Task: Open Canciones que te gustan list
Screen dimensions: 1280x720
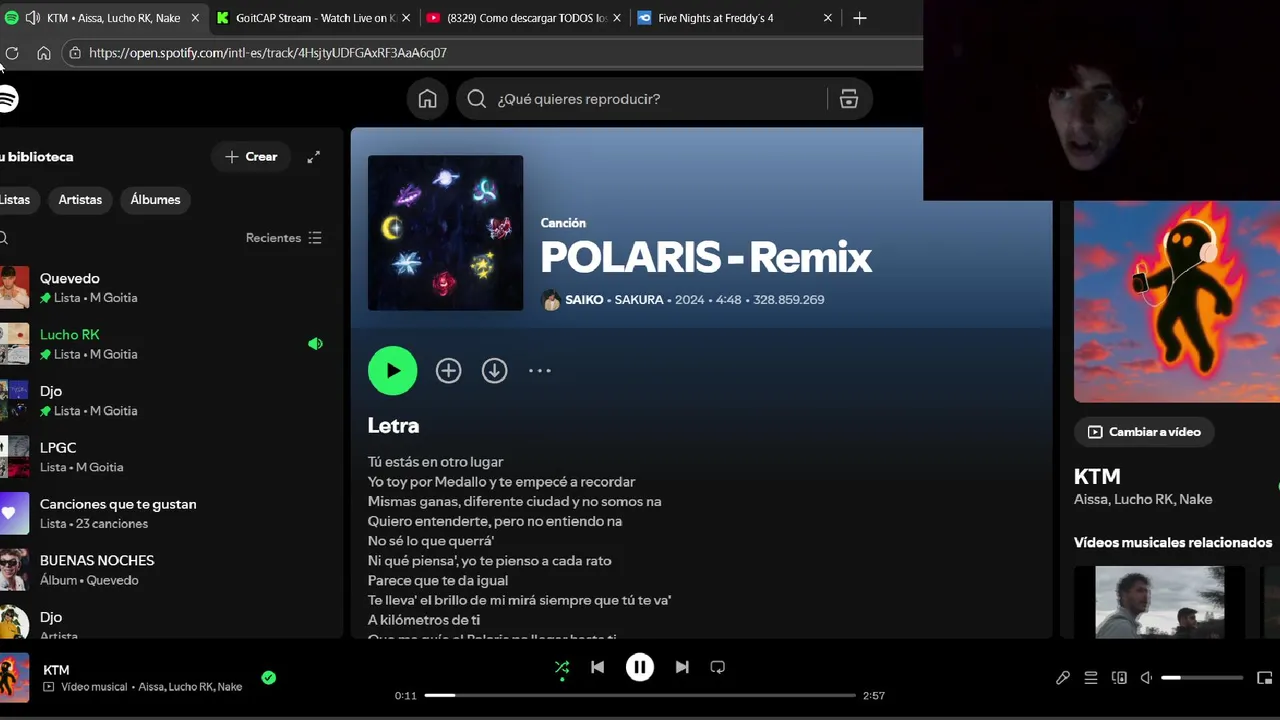Action: tap(168, 513)
